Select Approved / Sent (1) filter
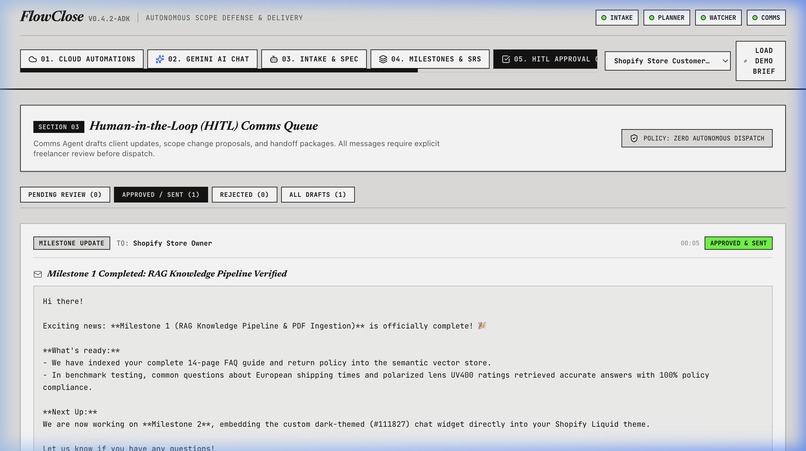The width and height of the screenshot is (806, 451). (x=161, y=194)
